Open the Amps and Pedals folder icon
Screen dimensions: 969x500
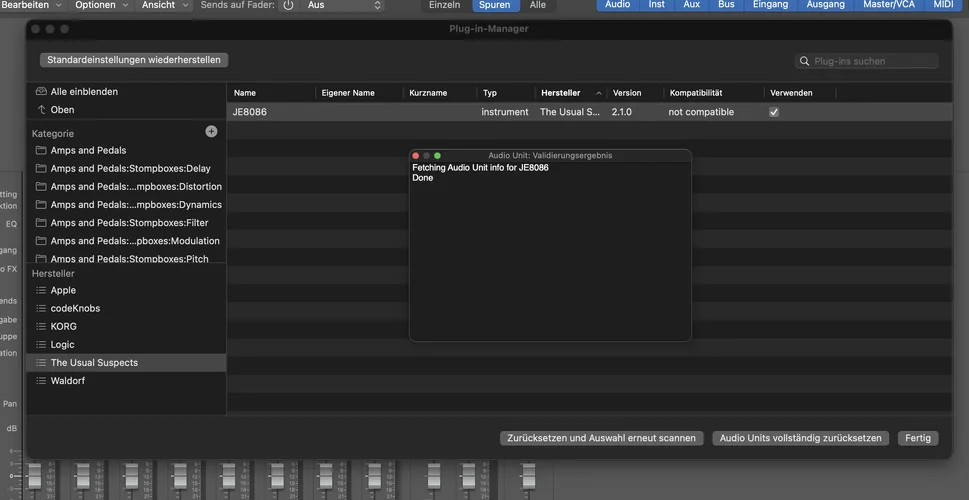41,151
